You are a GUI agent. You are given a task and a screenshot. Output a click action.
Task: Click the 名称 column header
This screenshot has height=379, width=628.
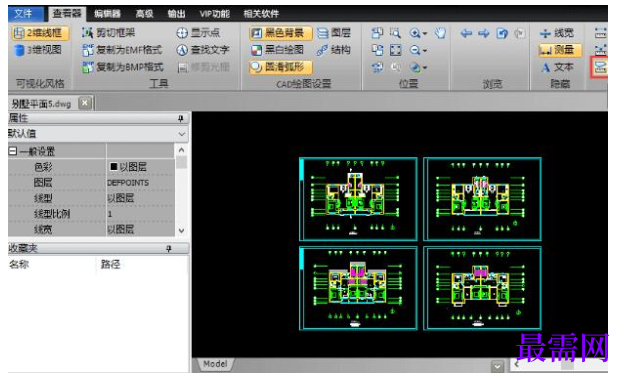click(x=19, y=264)
